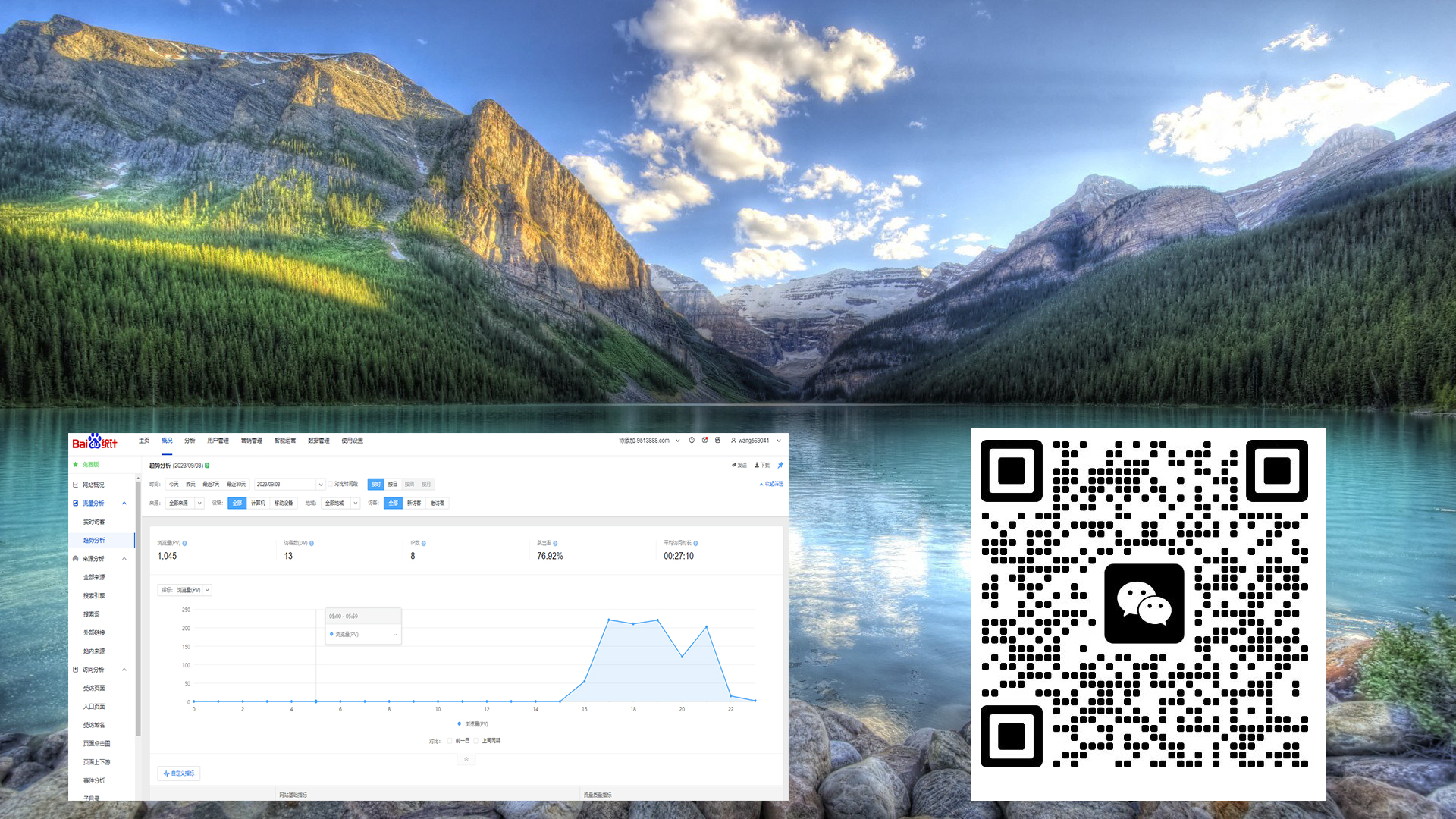Select 今天 time range
The width and height of the screenshot is (1456, 819).
[x=174, y=484]
